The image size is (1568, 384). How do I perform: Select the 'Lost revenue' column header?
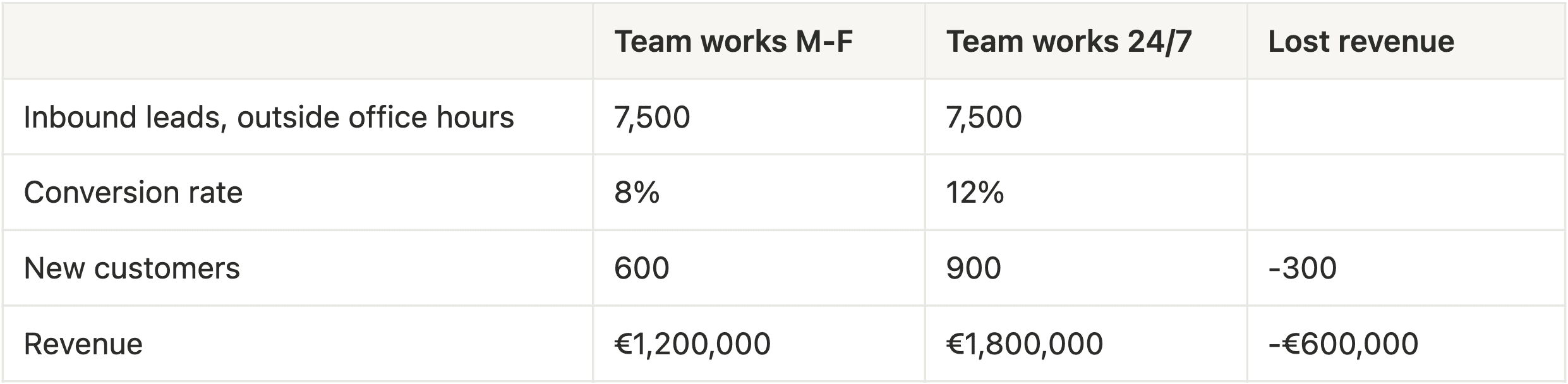pyautogui.click(x=1406, y=41)
